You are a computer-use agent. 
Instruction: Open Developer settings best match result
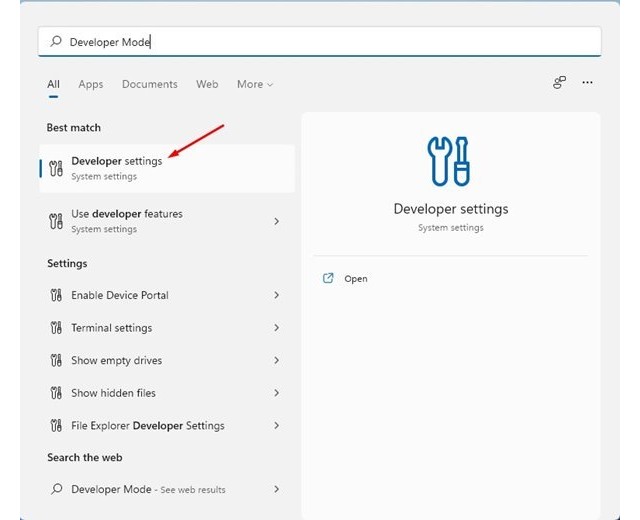point(167,168)
